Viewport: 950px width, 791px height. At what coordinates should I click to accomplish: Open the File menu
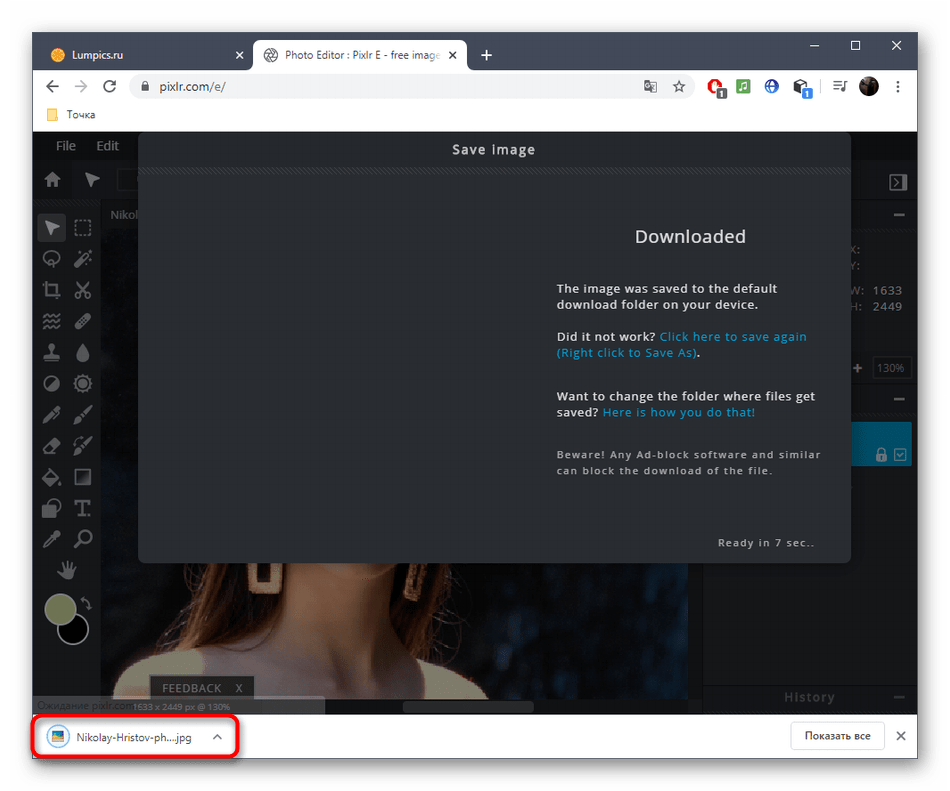click(x=66, y=146)
